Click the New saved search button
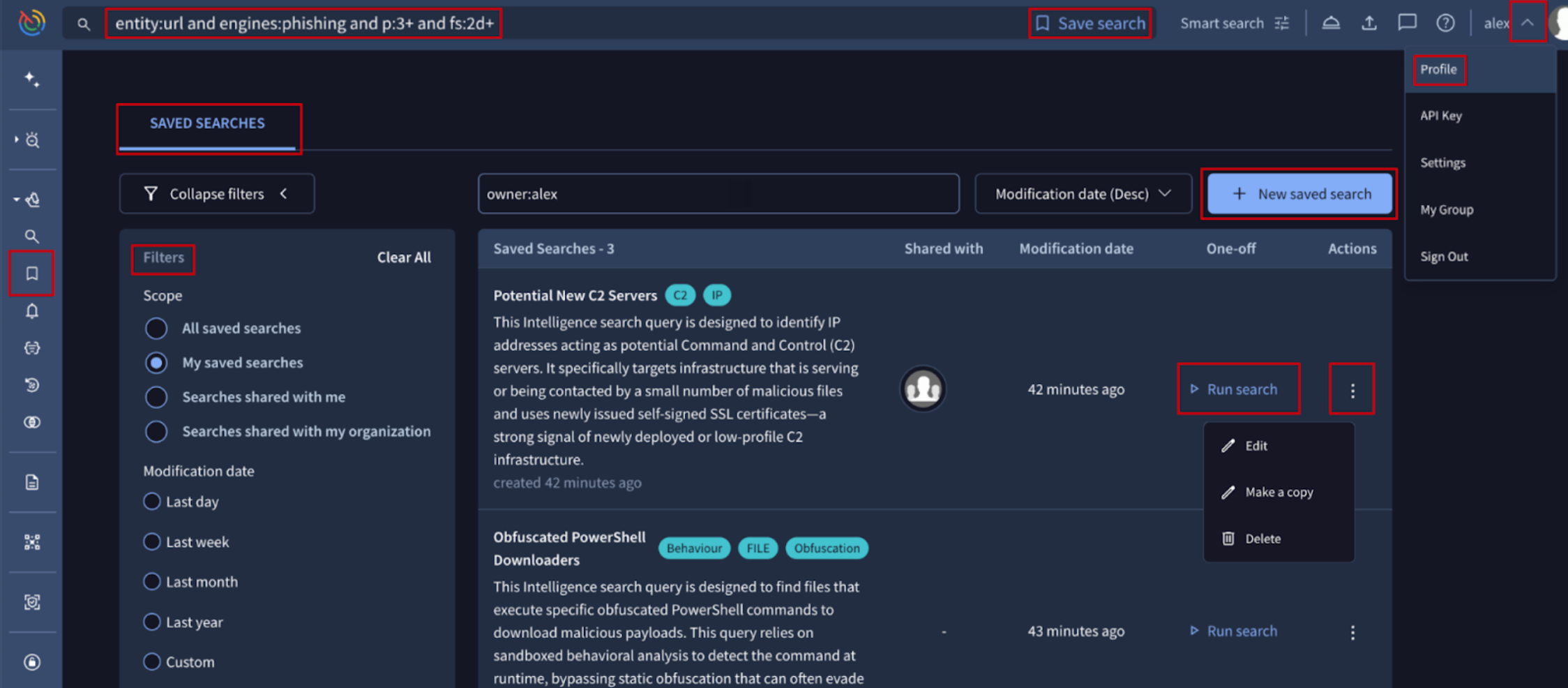 click(x=1300, y=194)
